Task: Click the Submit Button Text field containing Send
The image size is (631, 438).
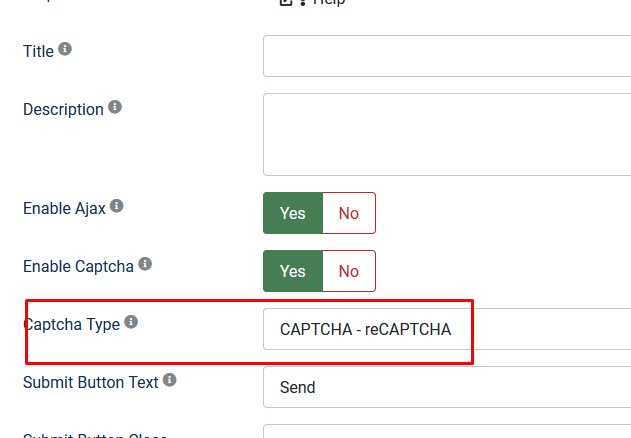Action: pyautogui.click(x=447, y=387)
